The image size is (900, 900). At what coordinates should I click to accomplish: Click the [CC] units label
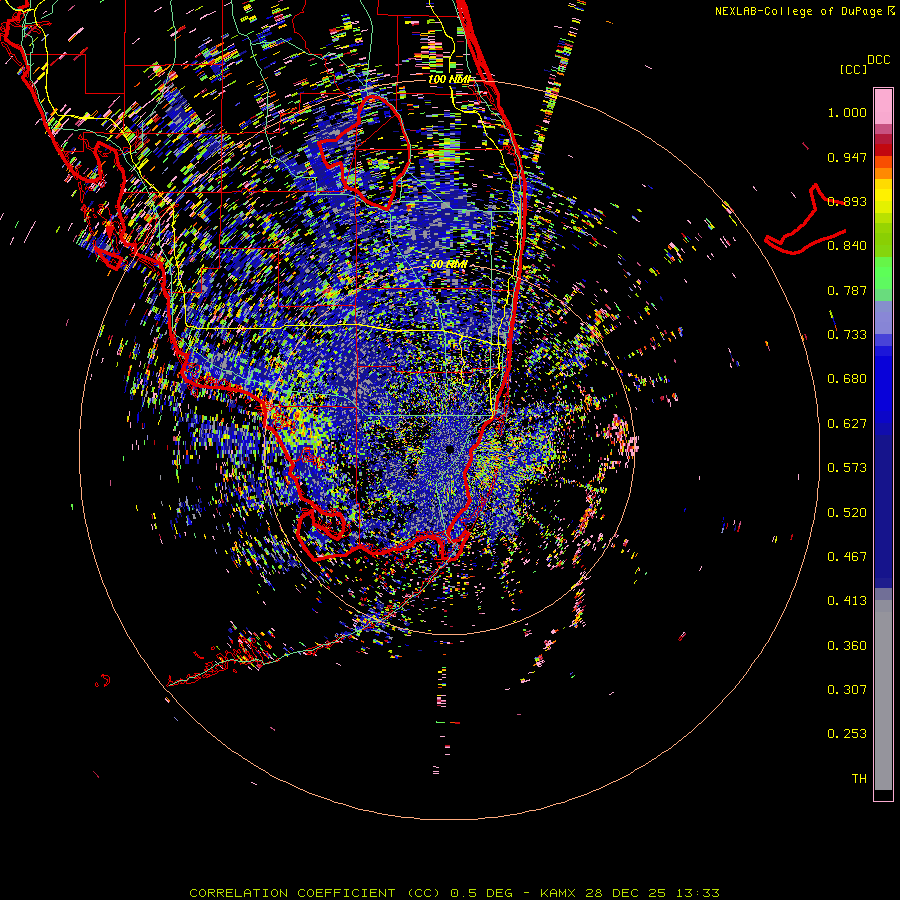pyautogui.click(x=853, y=69)
